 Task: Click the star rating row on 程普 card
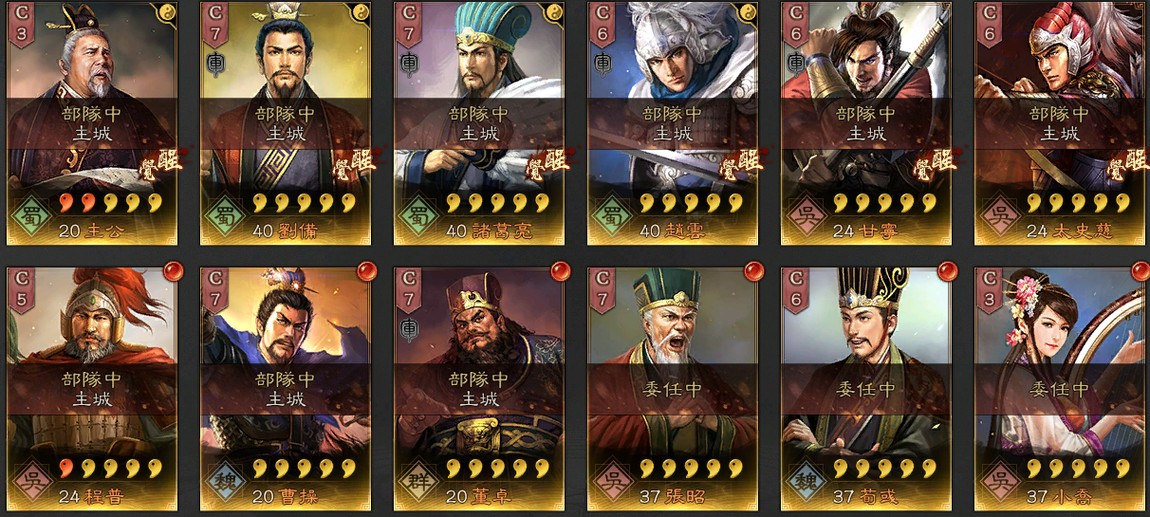[110, 468]
